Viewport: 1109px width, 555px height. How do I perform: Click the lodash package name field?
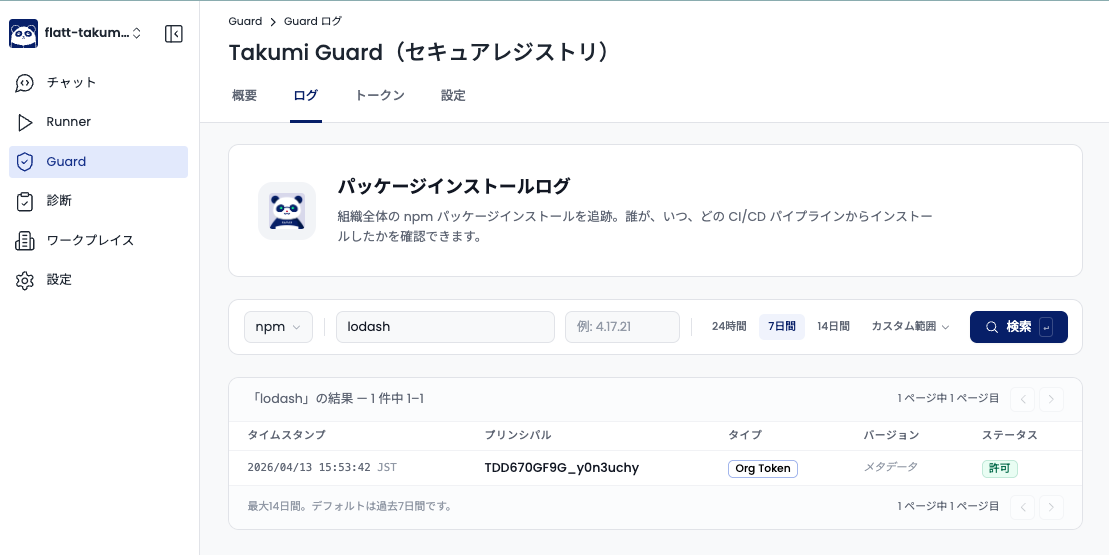pos(445,327)
